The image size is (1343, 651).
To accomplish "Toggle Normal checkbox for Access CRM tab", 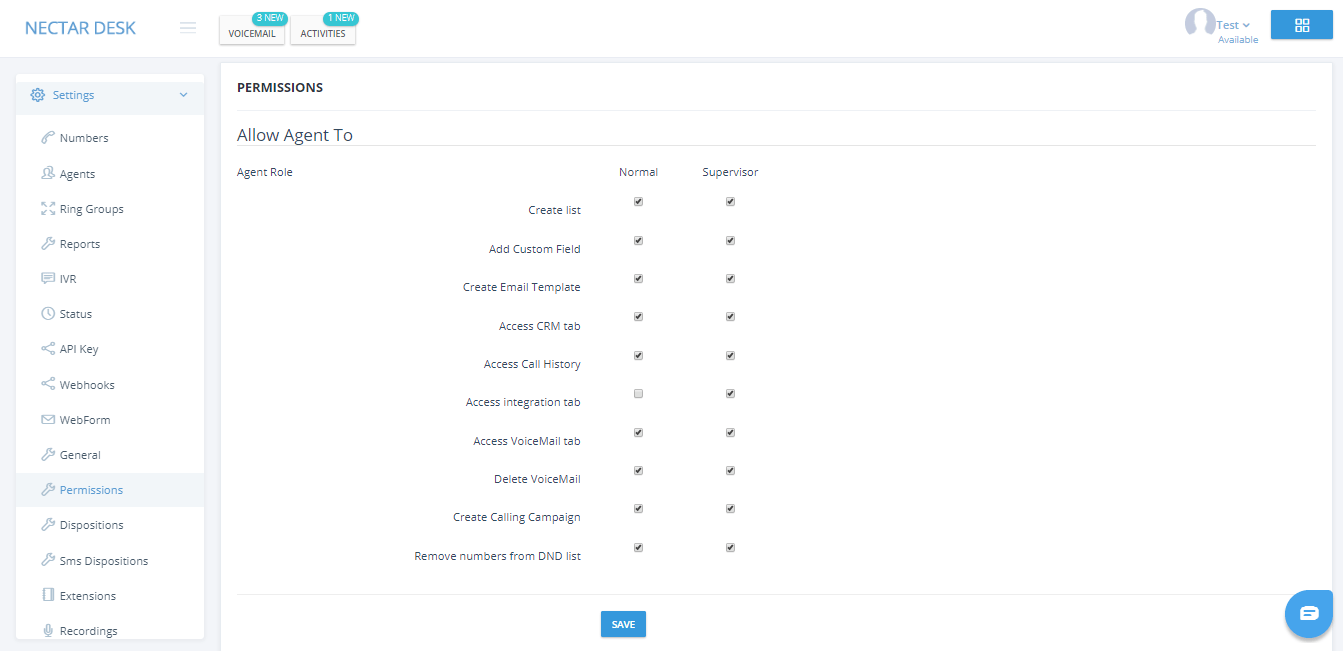I will [x=638, y=316].
